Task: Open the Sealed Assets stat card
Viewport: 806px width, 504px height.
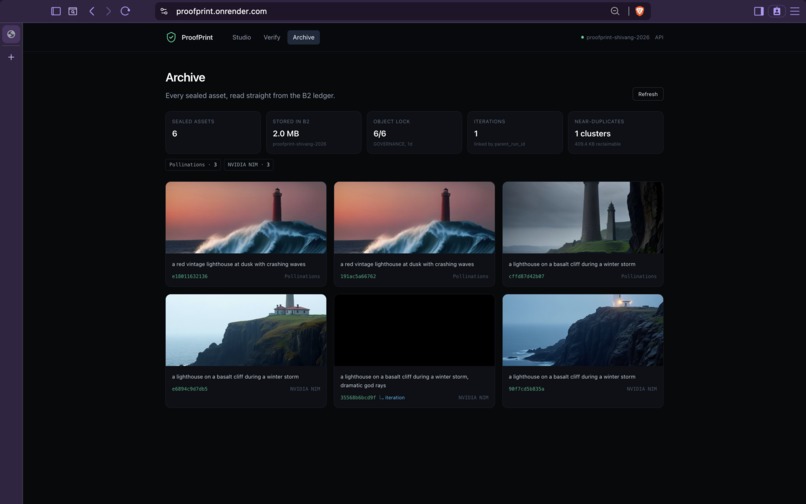Action: (213, 132)
